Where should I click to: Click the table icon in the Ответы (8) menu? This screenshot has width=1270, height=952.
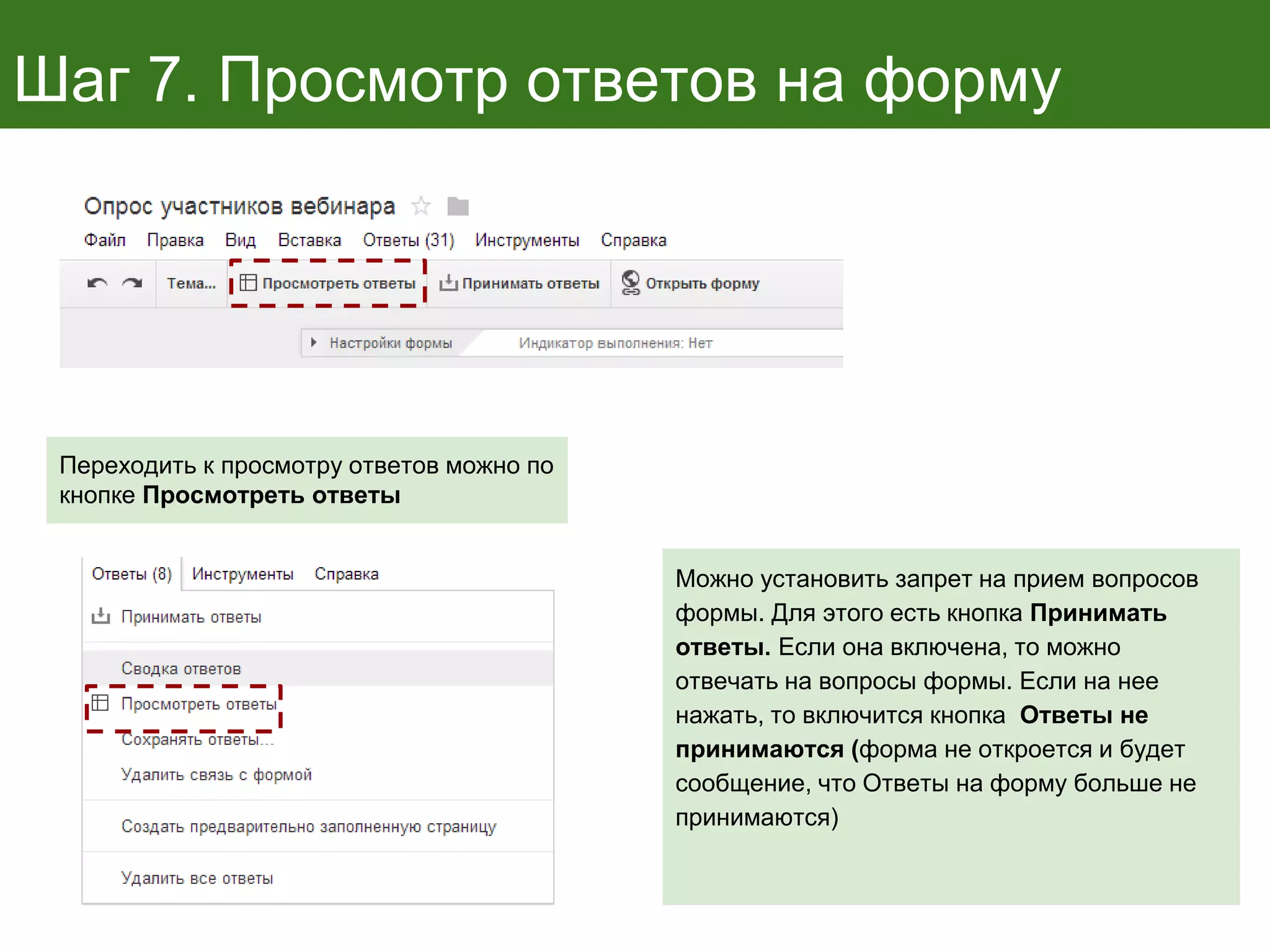100,702
